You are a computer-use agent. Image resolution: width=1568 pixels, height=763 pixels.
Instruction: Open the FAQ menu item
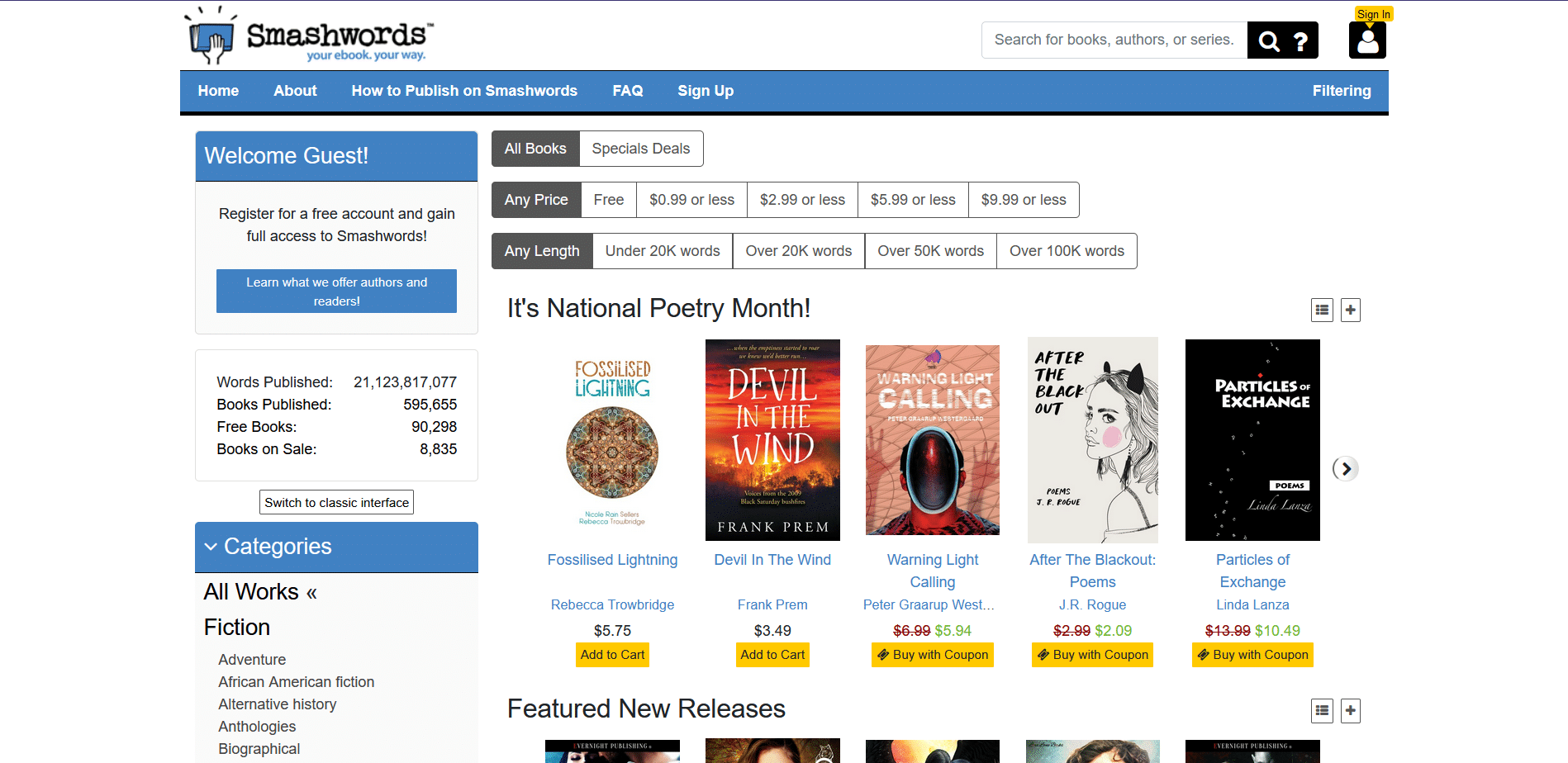(x=628, y=91)
